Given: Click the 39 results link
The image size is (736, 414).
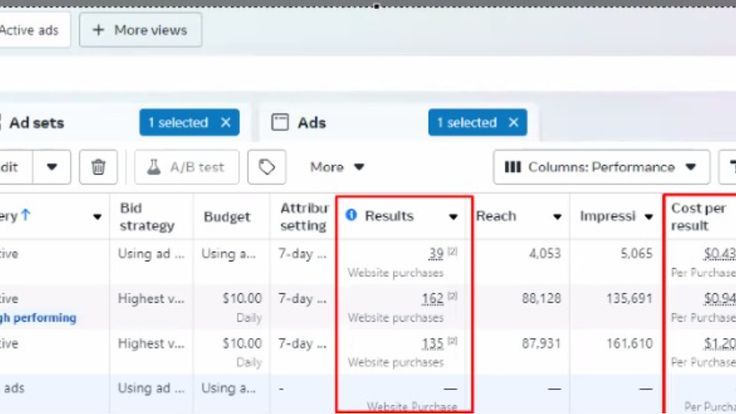Looking at the screenshot, I should 436,253.
